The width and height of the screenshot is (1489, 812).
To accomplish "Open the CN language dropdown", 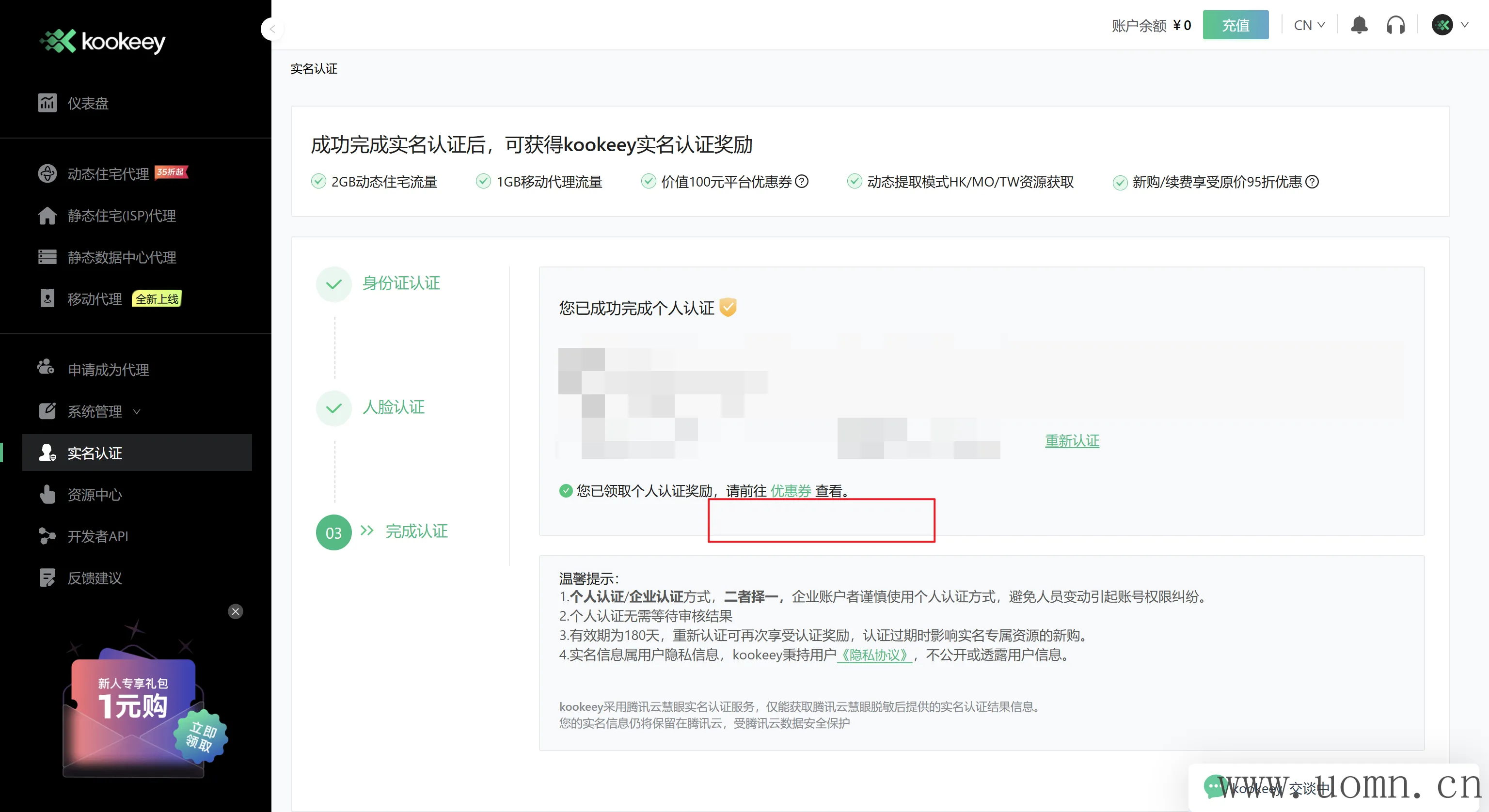I will [x=1309, y=25].
